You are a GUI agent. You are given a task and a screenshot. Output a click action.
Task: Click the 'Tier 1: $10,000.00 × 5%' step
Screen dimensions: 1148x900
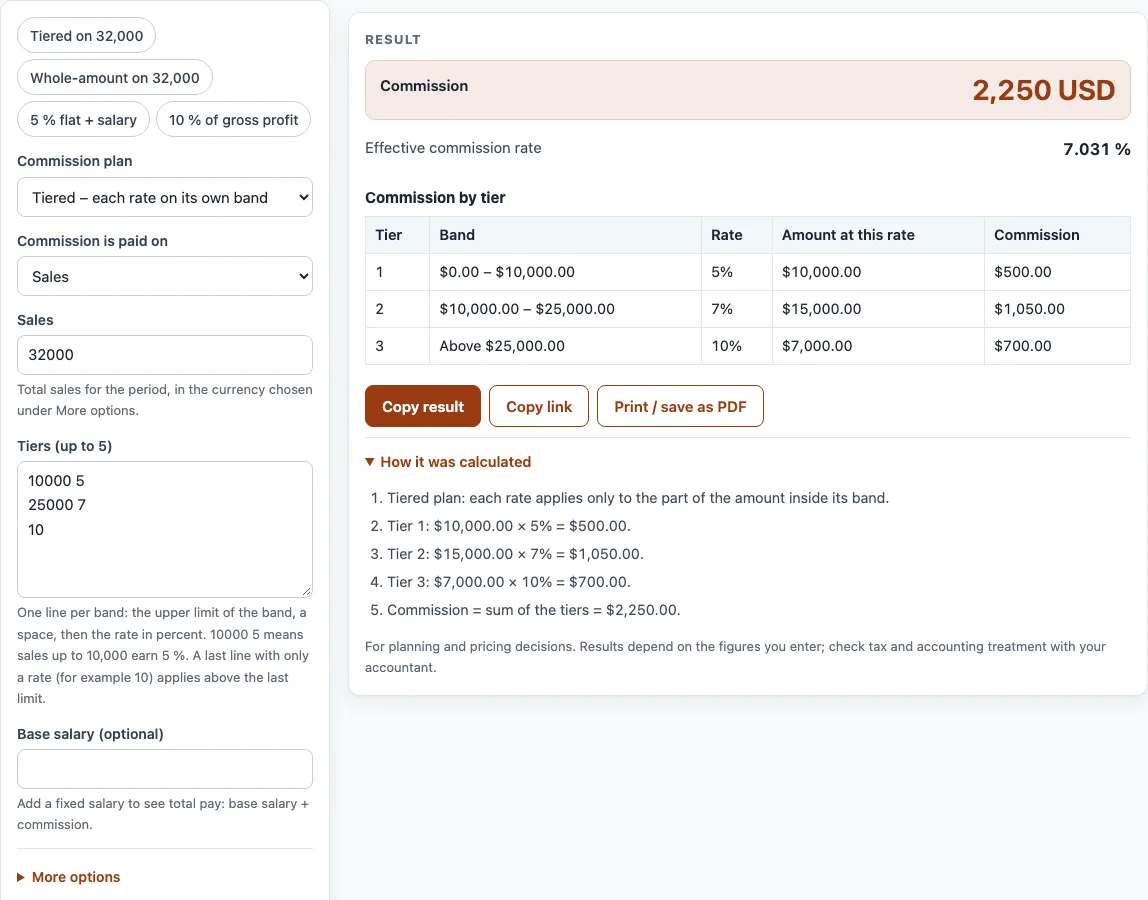coord(509,526)
